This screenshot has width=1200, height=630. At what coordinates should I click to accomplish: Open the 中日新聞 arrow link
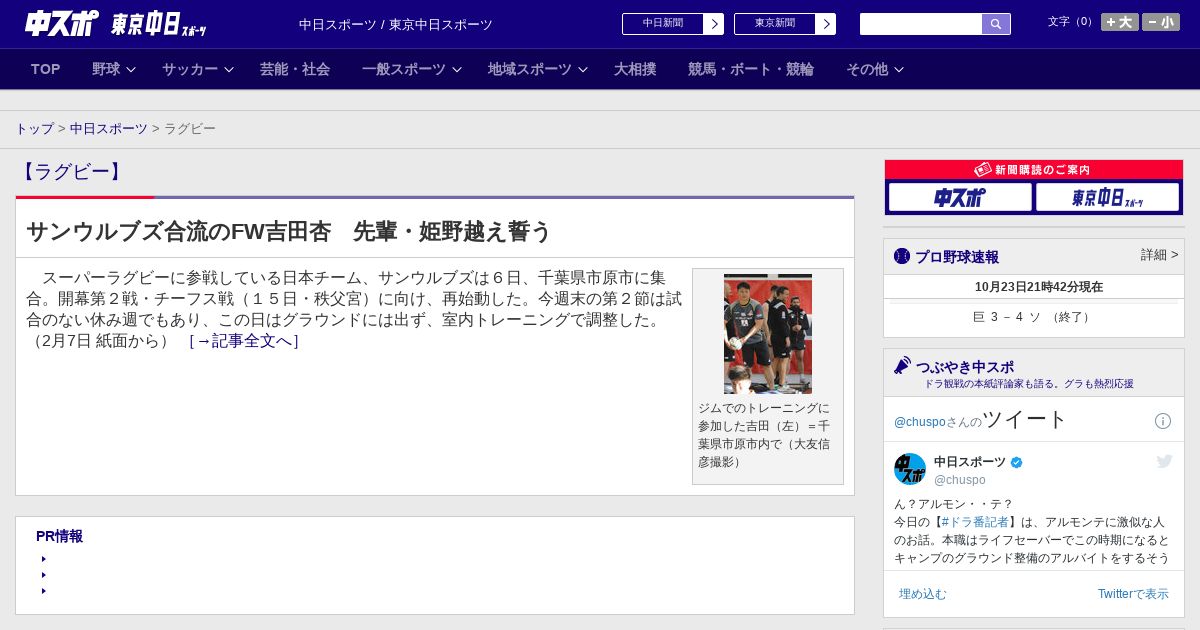point(673,24)
